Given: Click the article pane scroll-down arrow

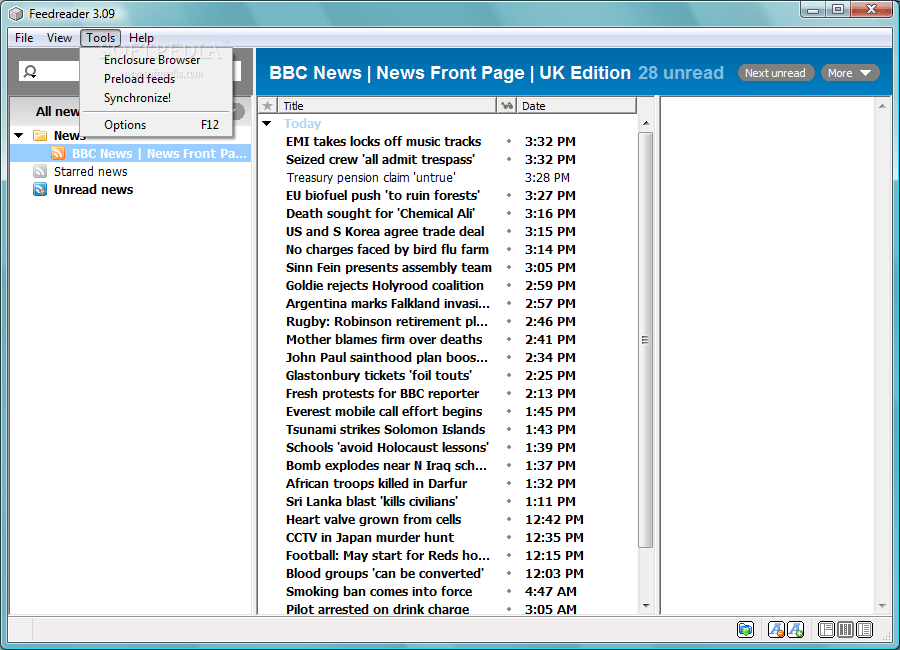Looking at the screenshot, I should tap(882, 606).
